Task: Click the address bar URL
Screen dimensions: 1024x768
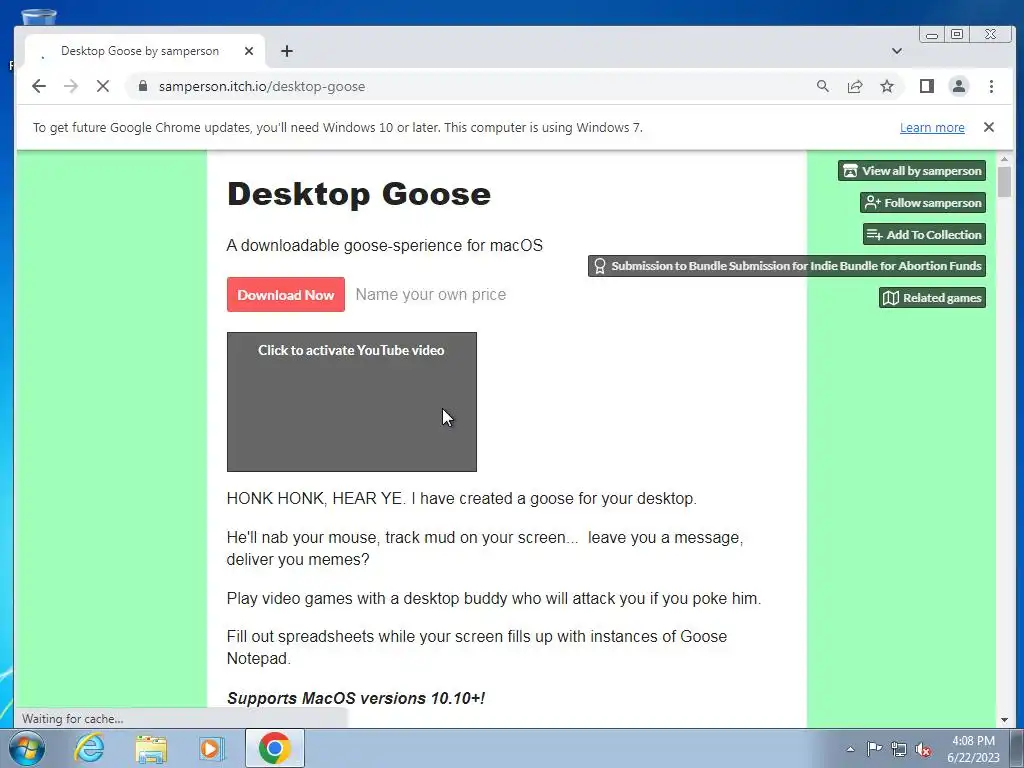Action: [262, 86]
